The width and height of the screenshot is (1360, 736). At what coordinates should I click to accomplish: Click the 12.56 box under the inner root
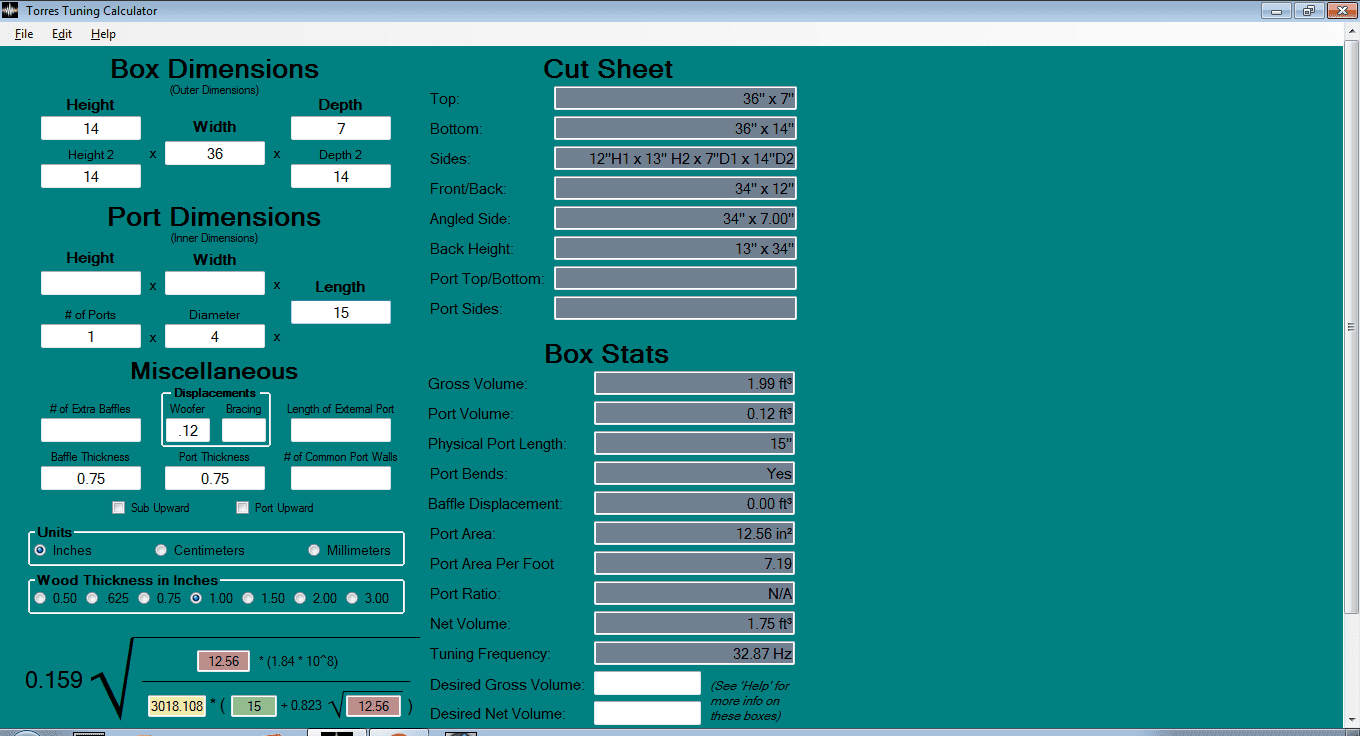[x=374, y=706]
